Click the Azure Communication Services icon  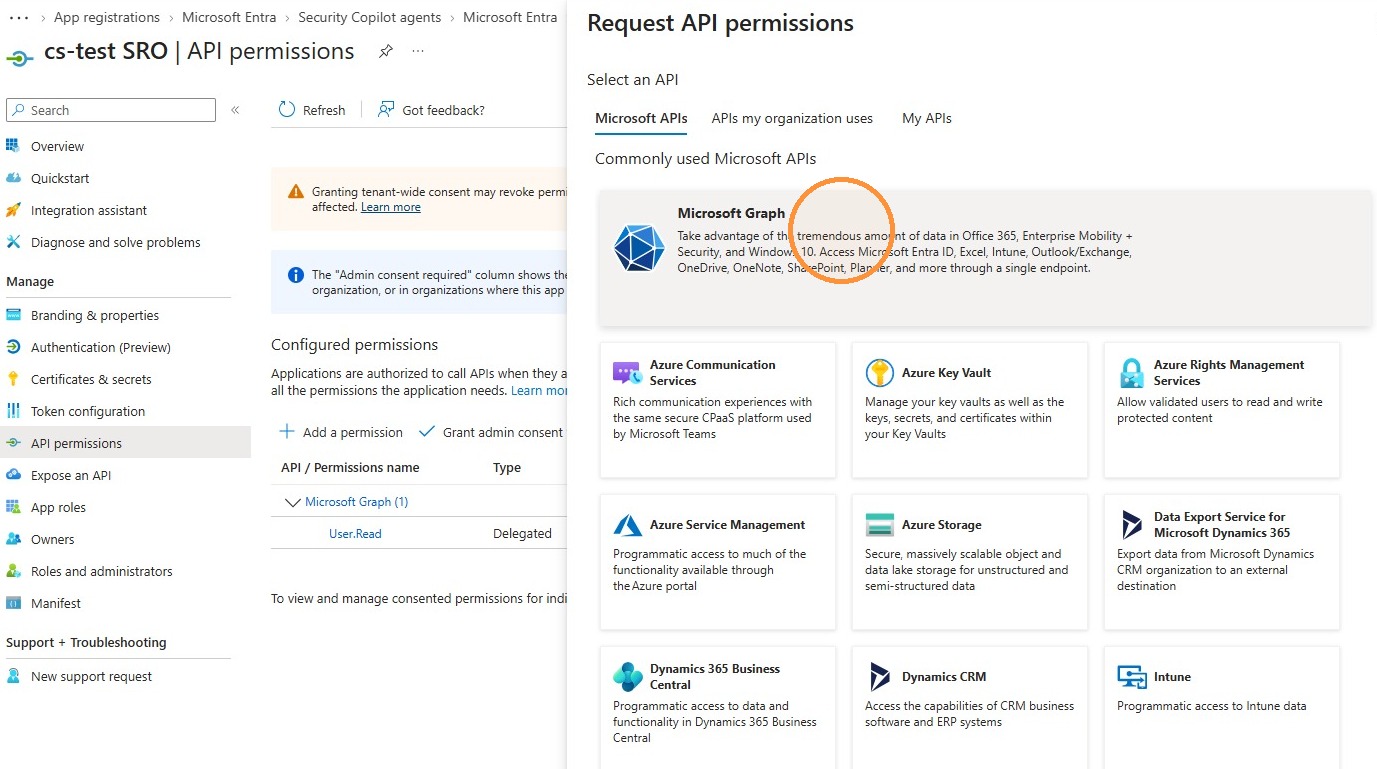(x=627, y=373)
